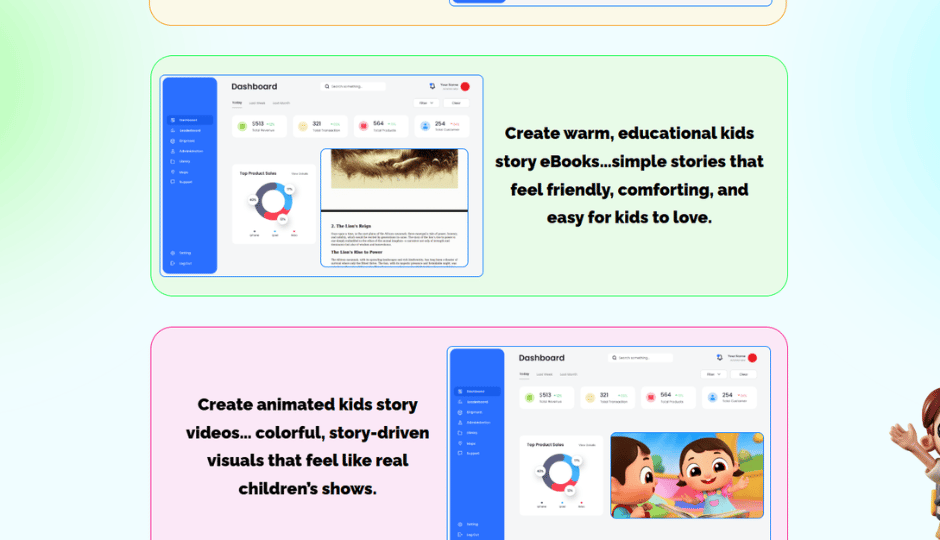940x540 pixels.
Task: Click green Total Revenue icon in green card
Action: (242, 126)
